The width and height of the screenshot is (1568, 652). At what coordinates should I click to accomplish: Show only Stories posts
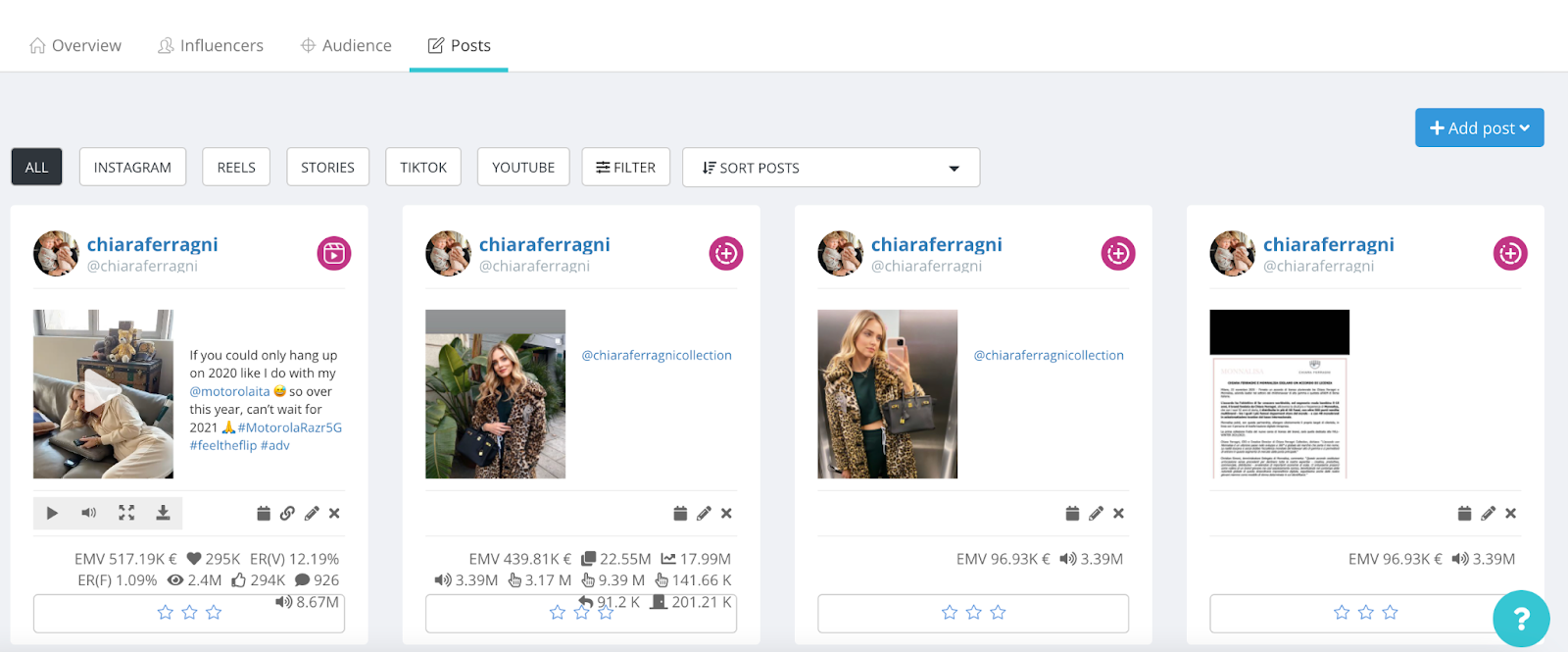[327, 168]
